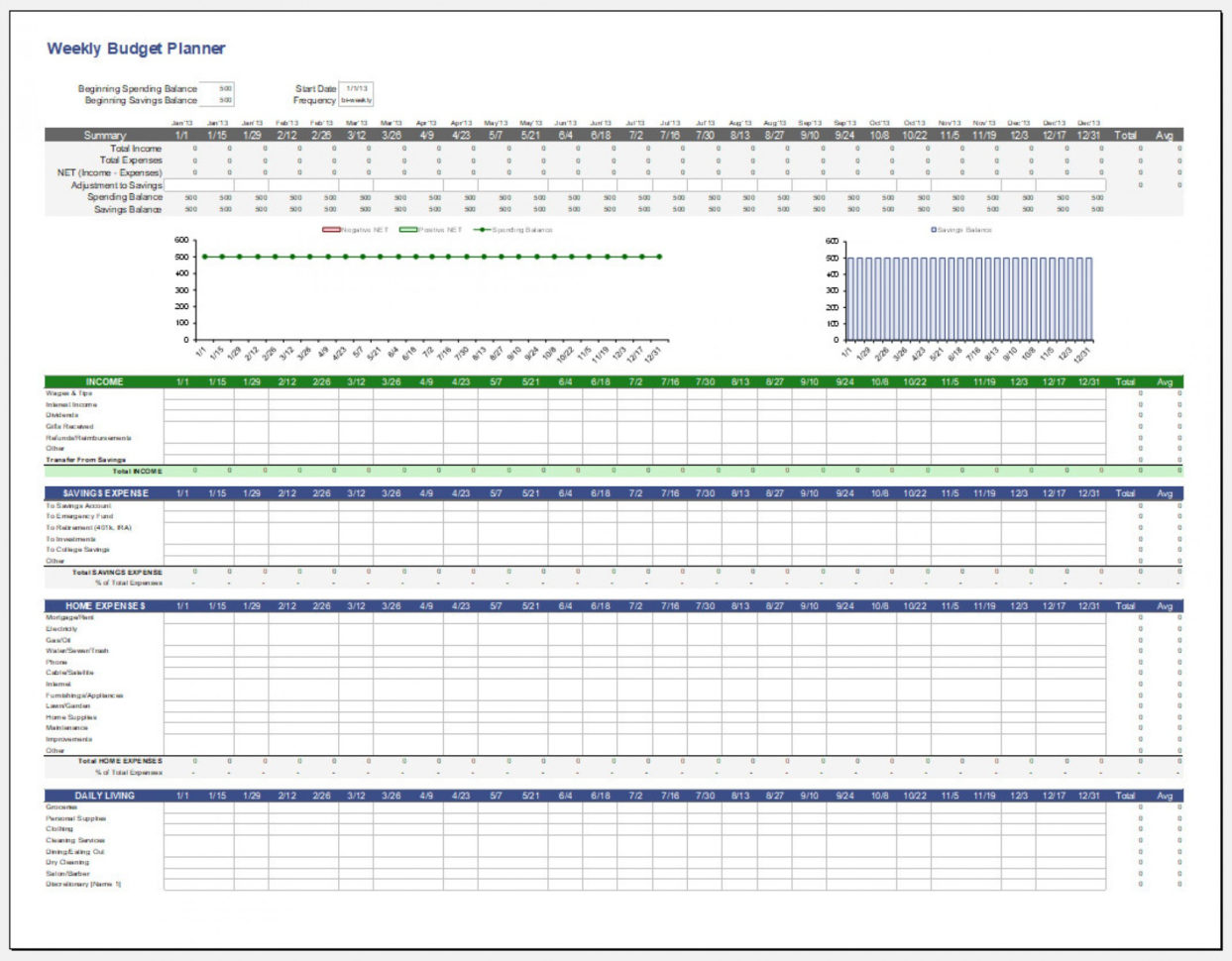Image resolution: width=1232 pixels, height=961 pixels.
Task: Click the Weekly Budget Planner title
Action: click(136, 49)
